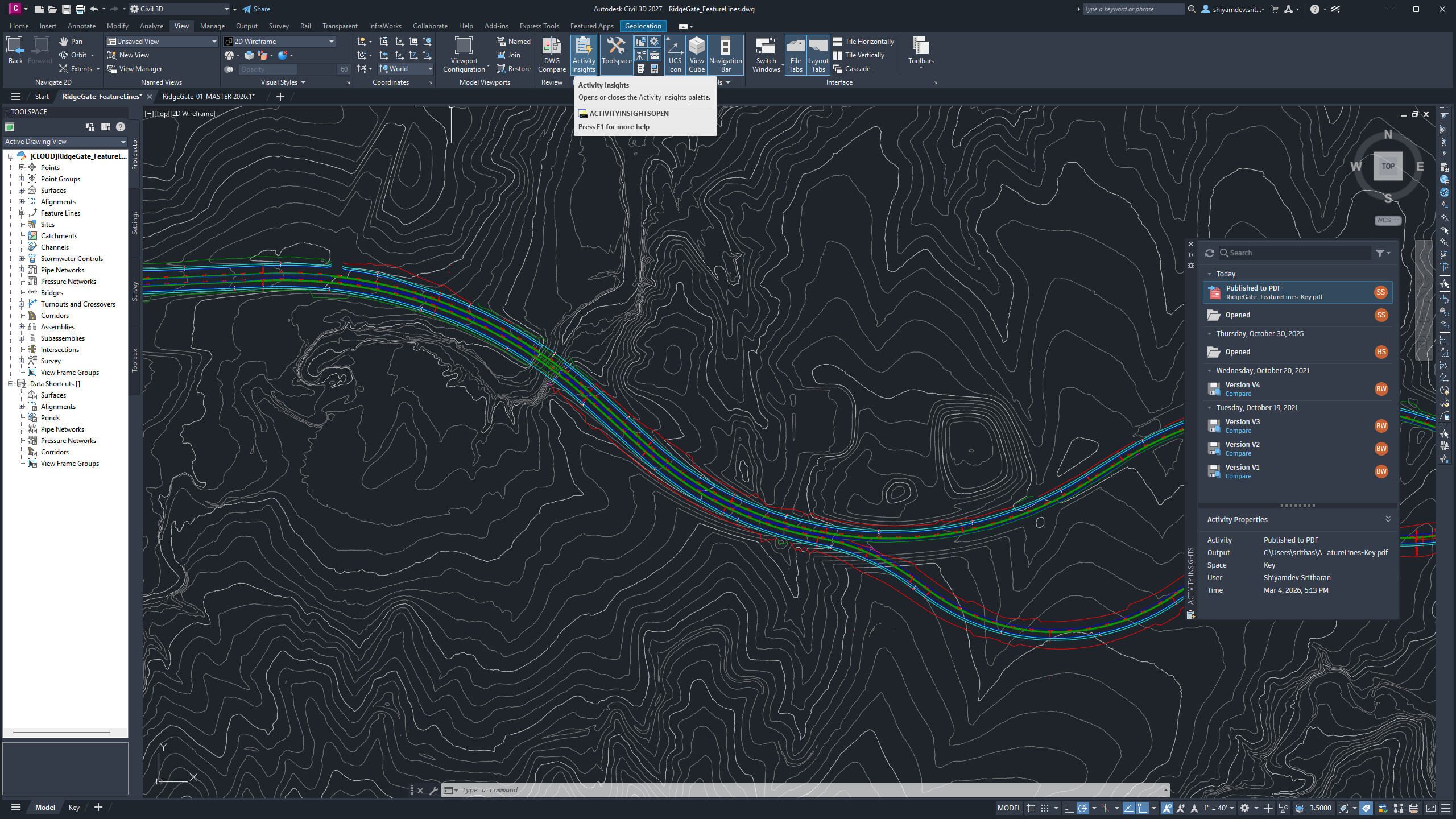Open the Geolocation ribbon tab
The width and height of the screenshot is (1456, 819).
pyautogui.click(x=643, y=26)
